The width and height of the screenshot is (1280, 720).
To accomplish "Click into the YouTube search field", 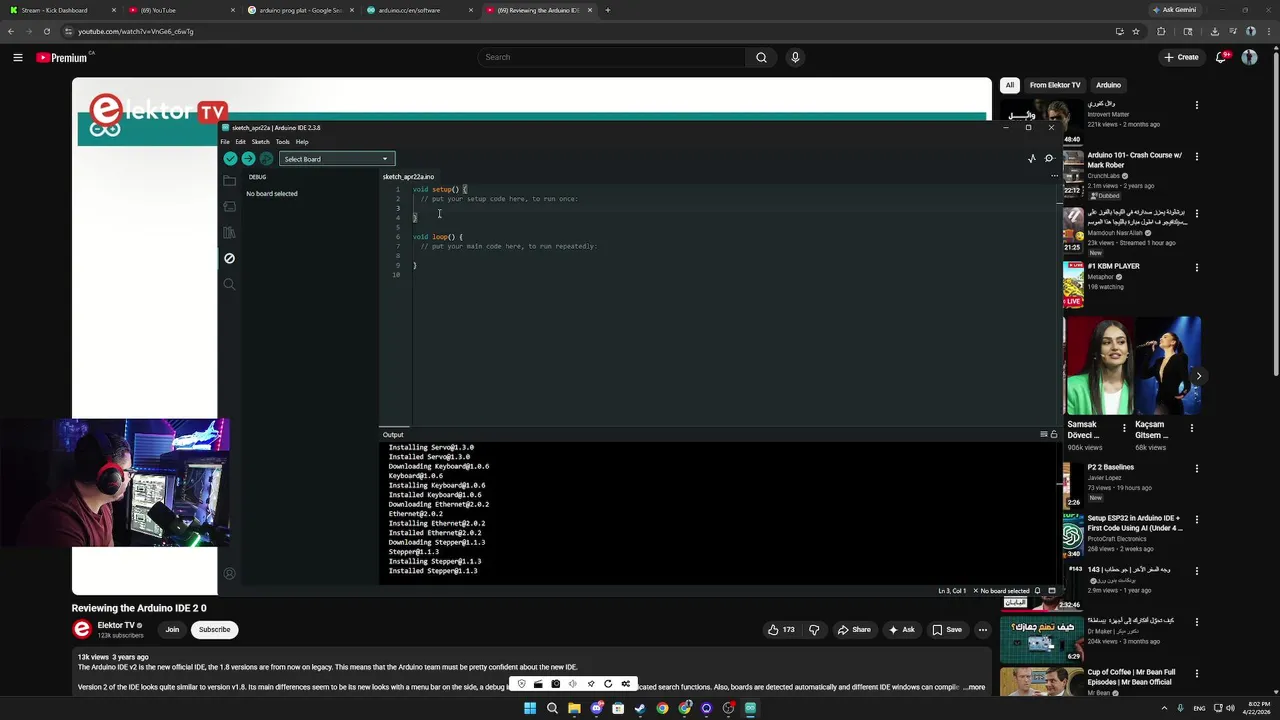I will point(611,57).
